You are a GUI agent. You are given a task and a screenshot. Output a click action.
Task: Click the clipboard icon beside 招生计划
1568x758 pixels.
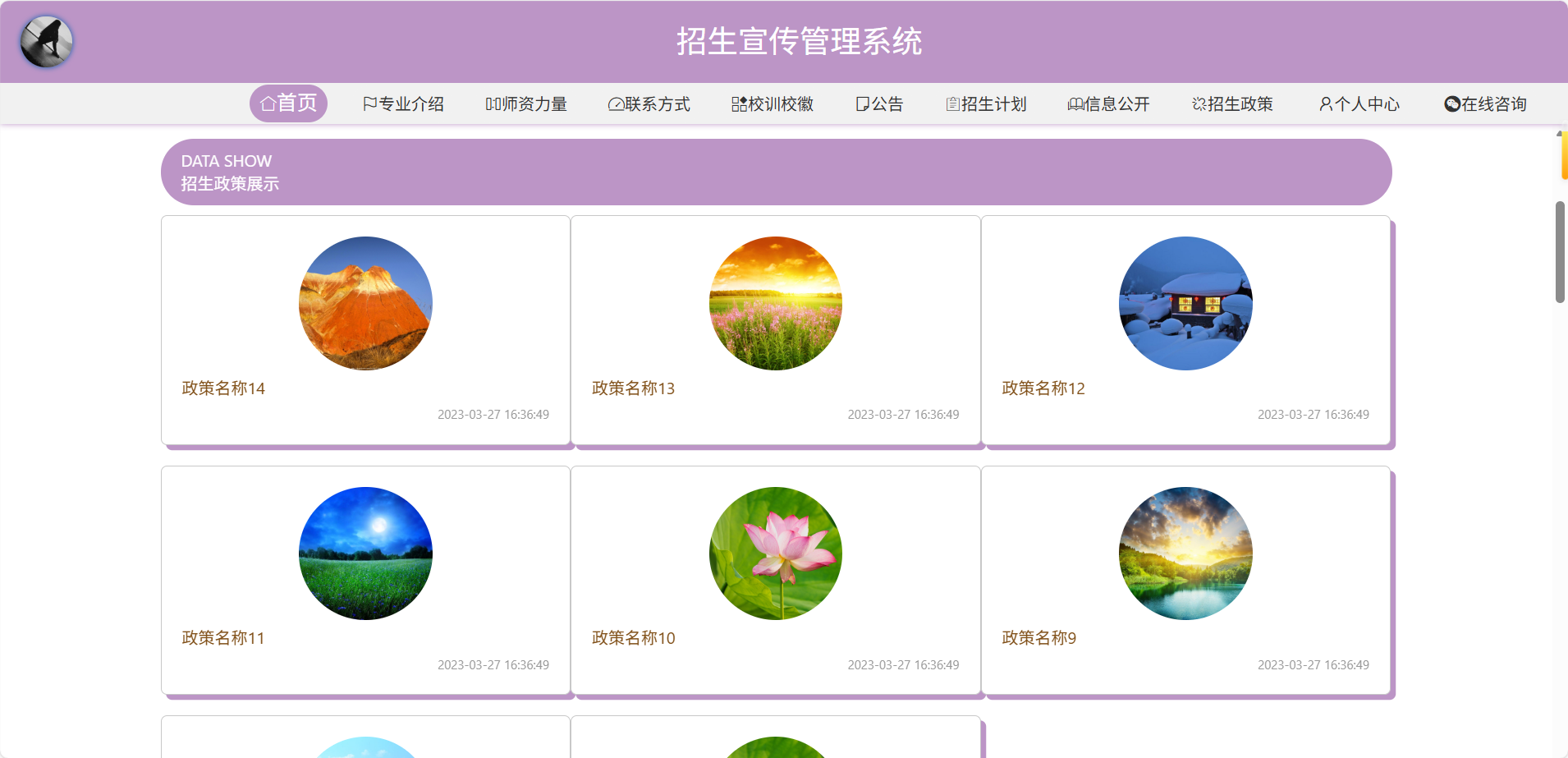pyautogui.click(x=952, y=104)
